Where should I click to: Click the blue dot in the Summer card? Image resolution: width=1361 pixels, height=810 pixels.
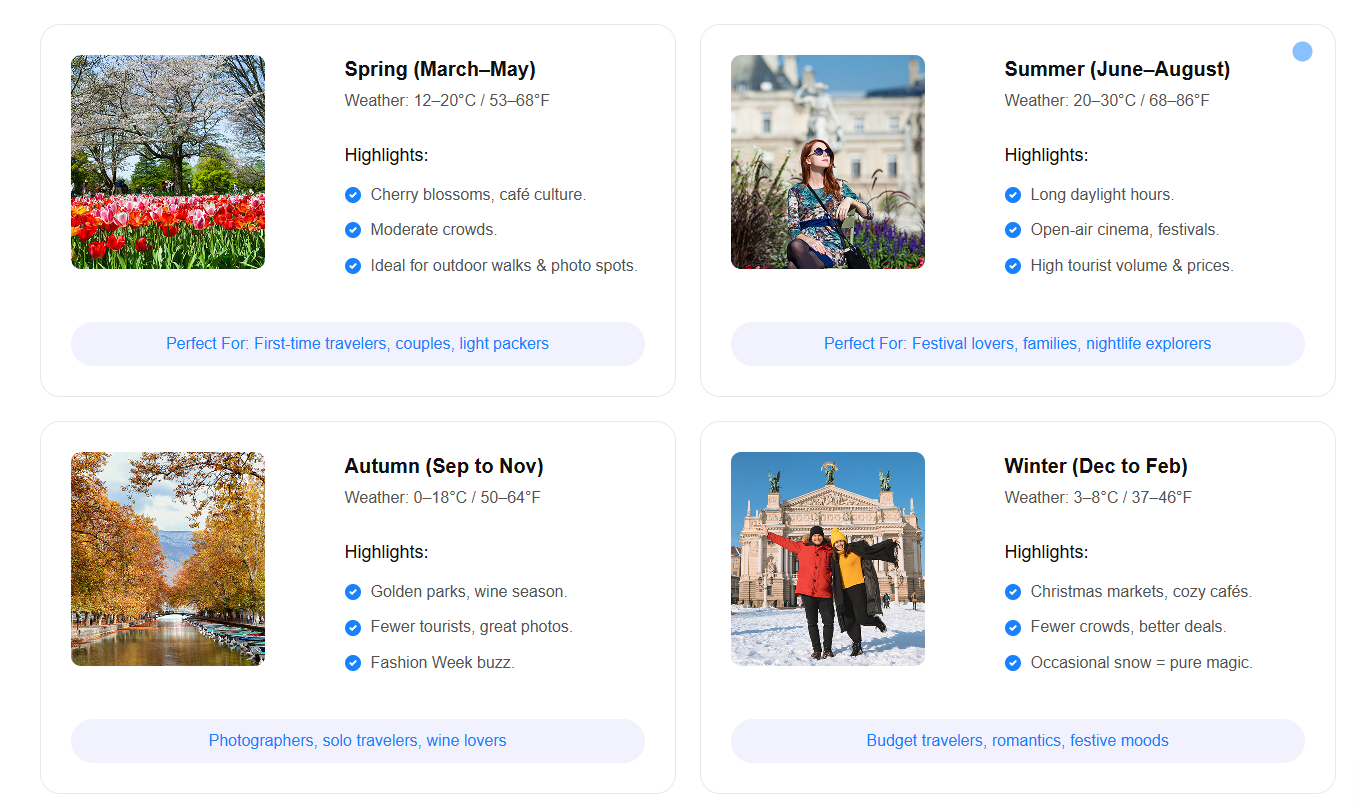[1302, 51]
